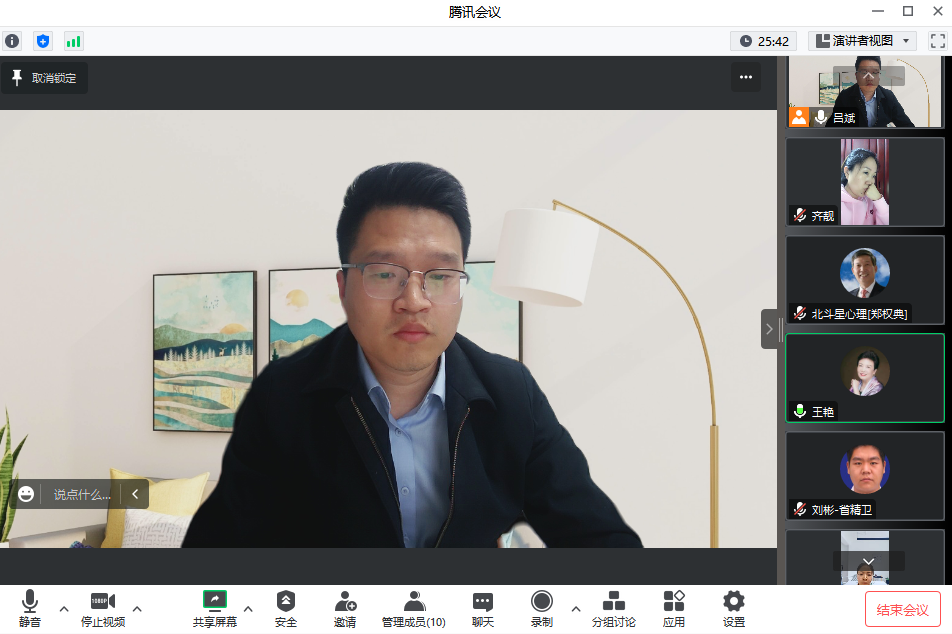Select 刘彬-省精卫 participant tile

tap(865, 476)
